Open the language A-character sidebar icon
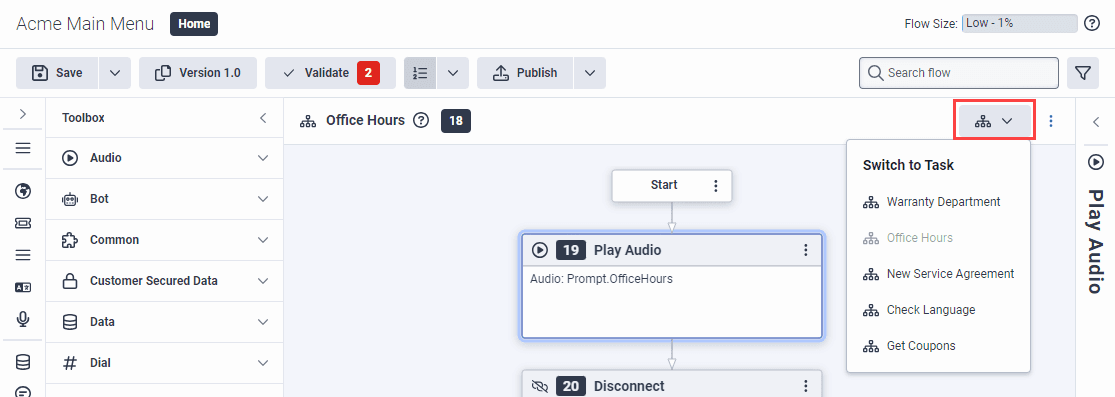This screenshot has height=397, width=1115. pos(23,287)
